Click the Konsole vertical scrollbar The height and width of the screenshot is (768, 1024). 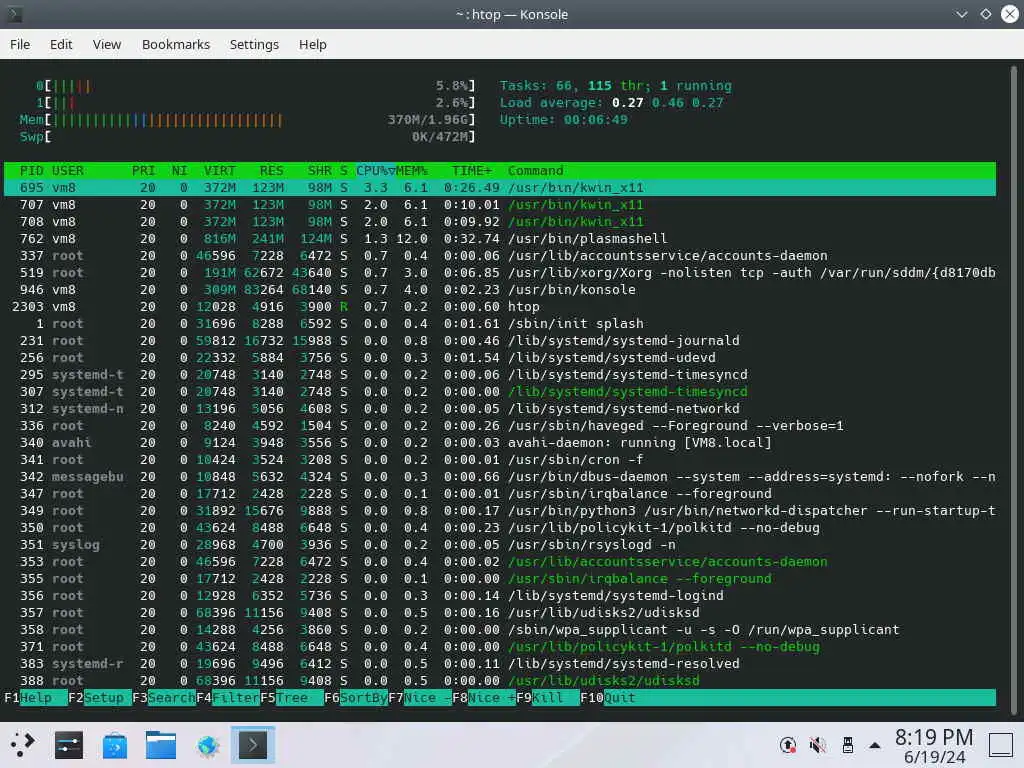(x=1013, y=389)
